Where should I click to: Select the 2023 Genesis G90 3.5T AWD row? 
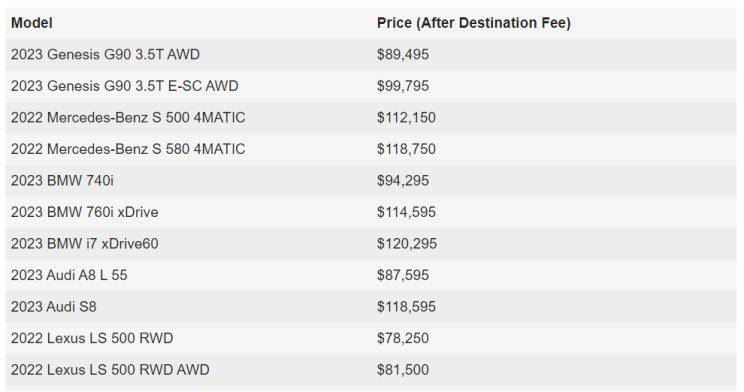click(371, 55)
